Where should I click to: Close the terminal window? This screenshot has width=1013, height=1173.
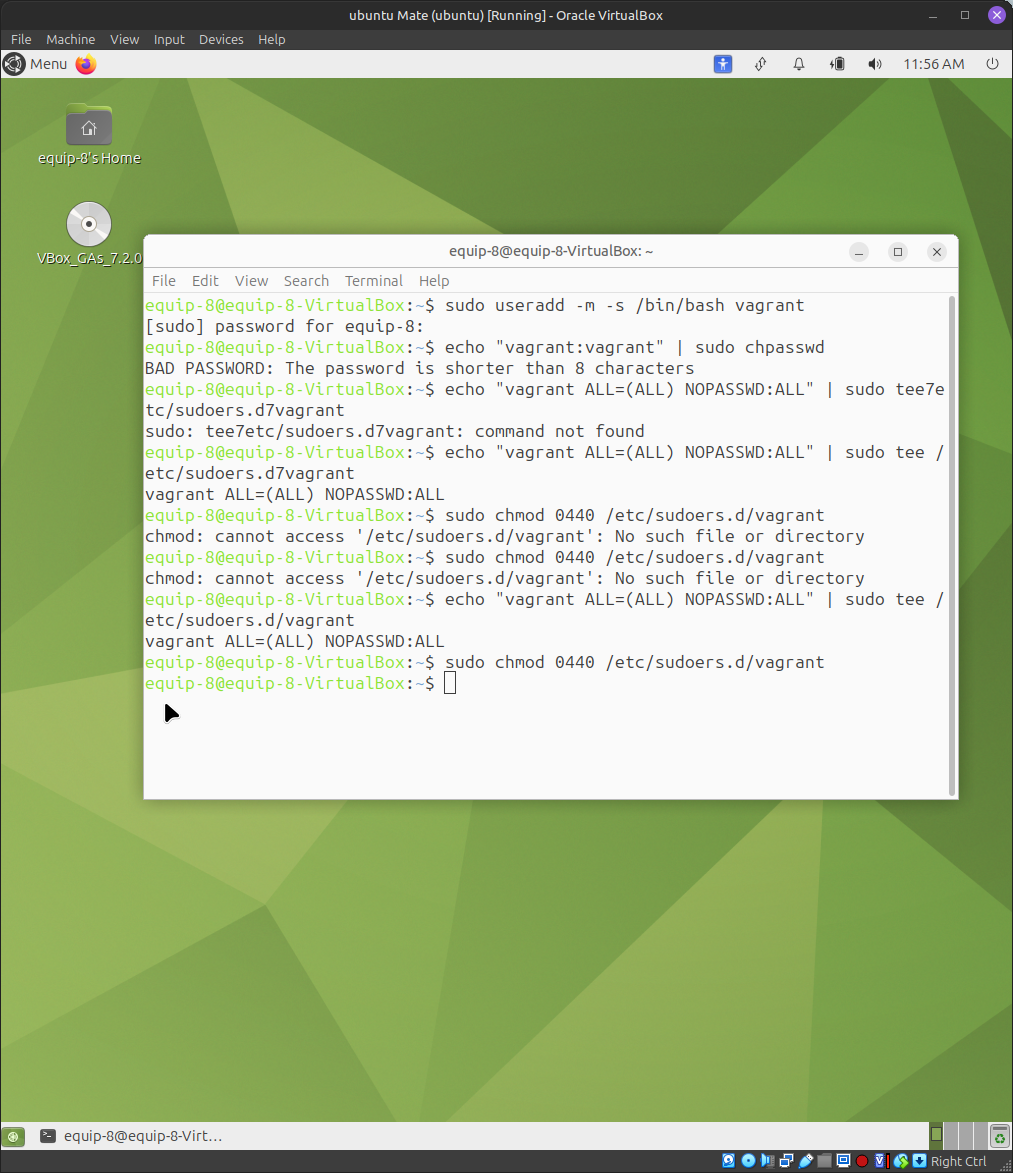(x=937, y=252)
